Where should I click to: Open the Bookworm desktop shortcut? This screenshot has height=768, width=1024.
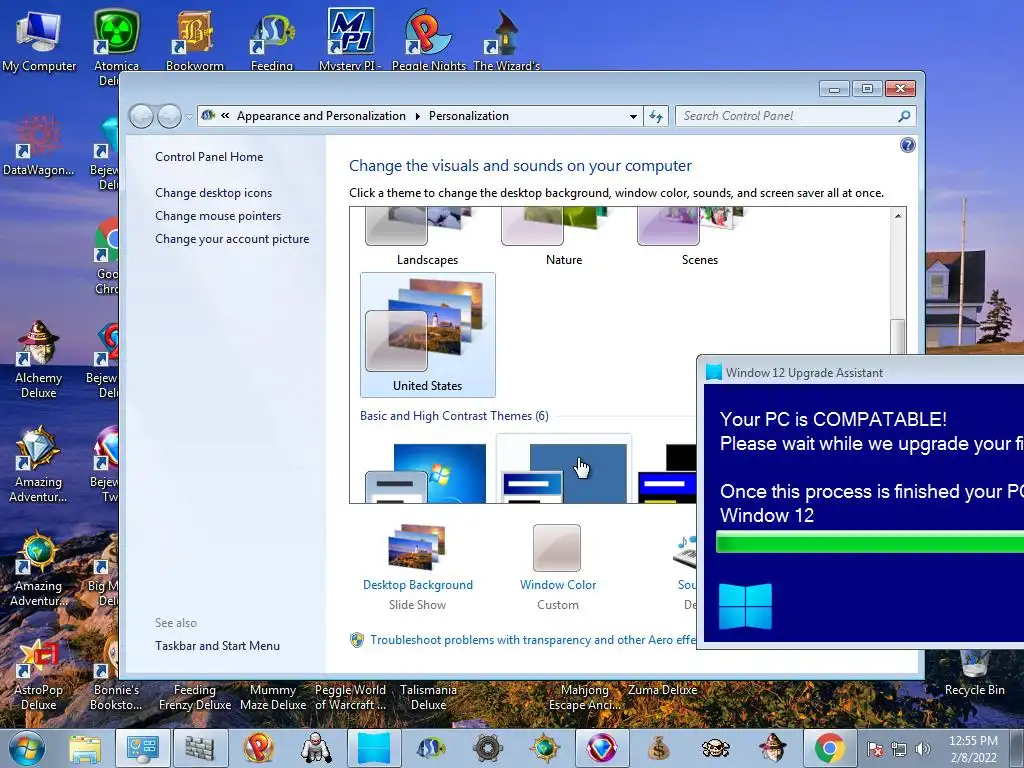click(x=195, y=39)
